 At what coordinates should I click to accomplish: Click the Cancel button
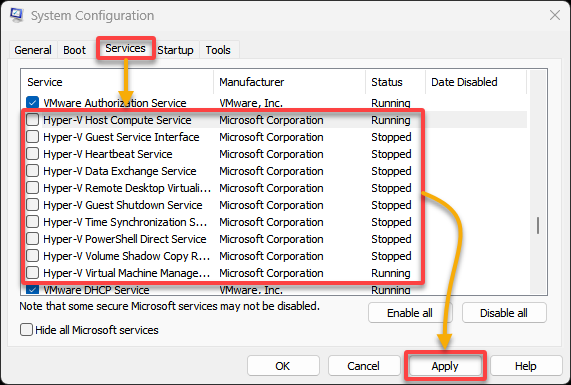coord(363,366)
